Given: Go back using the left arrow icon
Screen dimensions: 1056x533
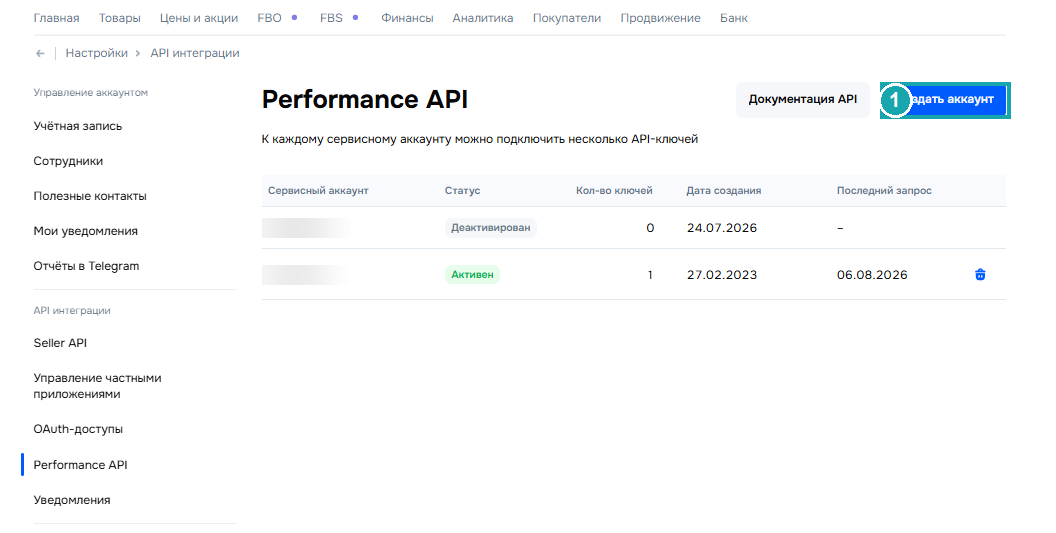Looking at the screenshot, I should tap(40, 53).
